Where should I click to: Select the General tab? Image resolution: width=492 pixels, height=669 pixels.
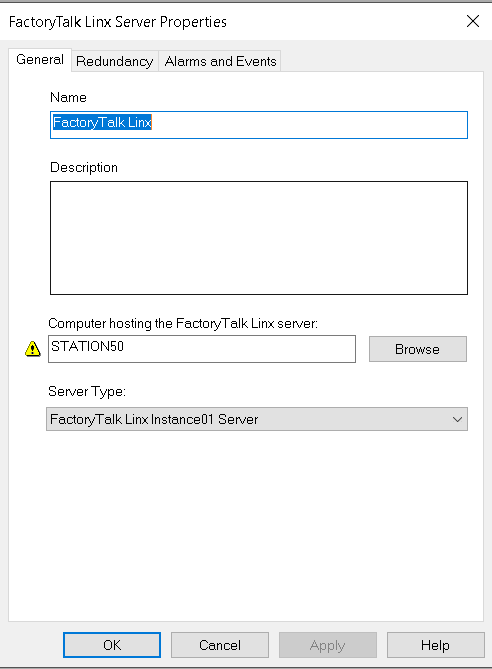click(x=40, y=59)
